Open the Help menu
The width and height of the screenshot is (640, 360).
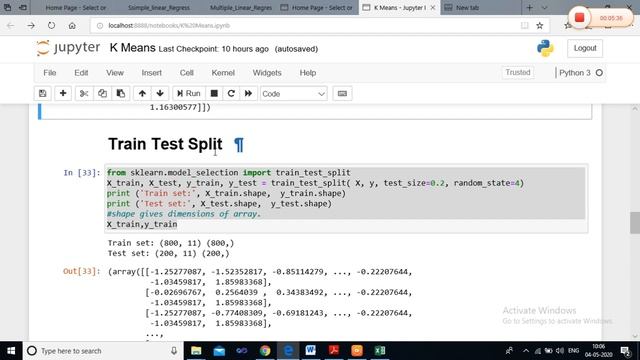click(x=308, y=73)
